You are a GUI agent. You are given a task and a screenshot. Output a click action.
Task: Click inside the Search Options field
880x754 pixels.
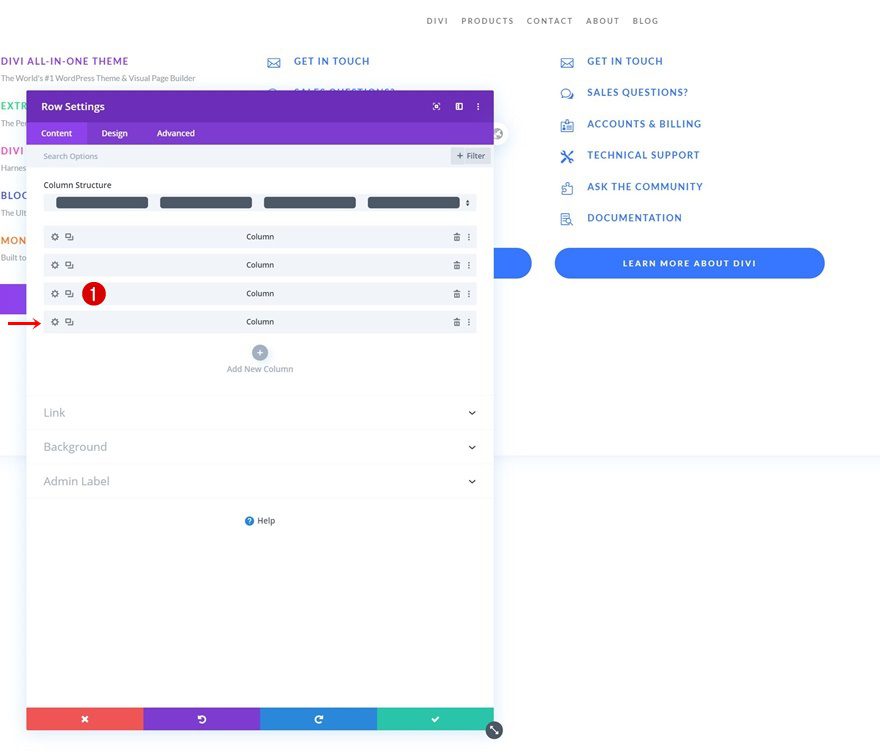point(150,155)
